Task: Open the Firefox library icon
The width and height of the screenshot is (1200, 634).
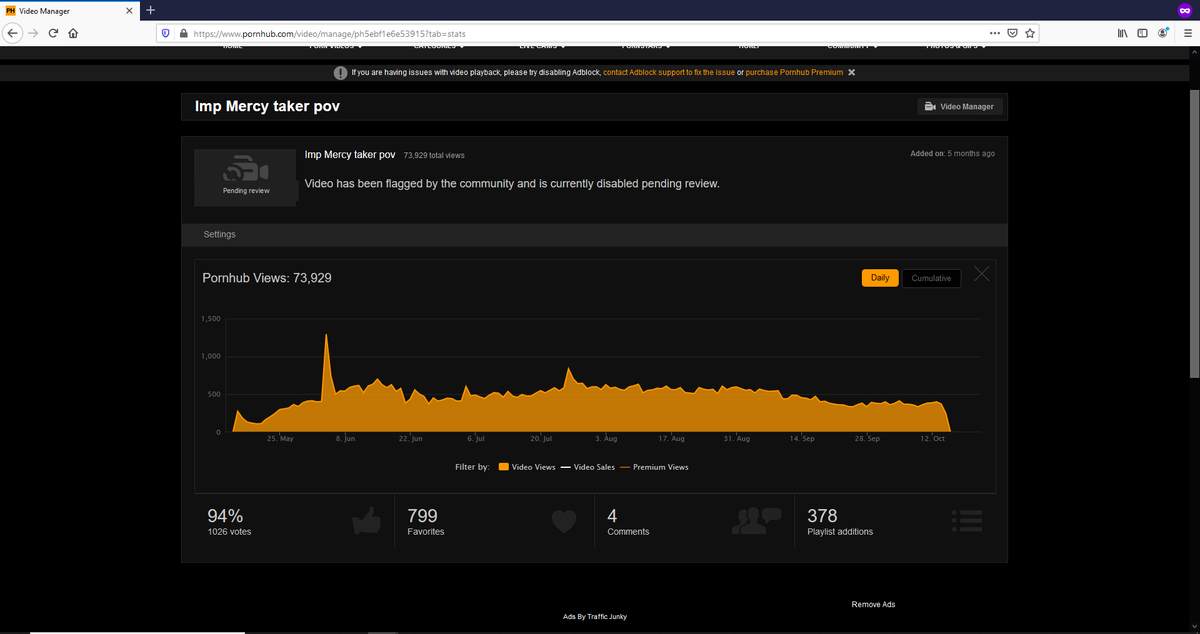Action: click(1123, 33)
